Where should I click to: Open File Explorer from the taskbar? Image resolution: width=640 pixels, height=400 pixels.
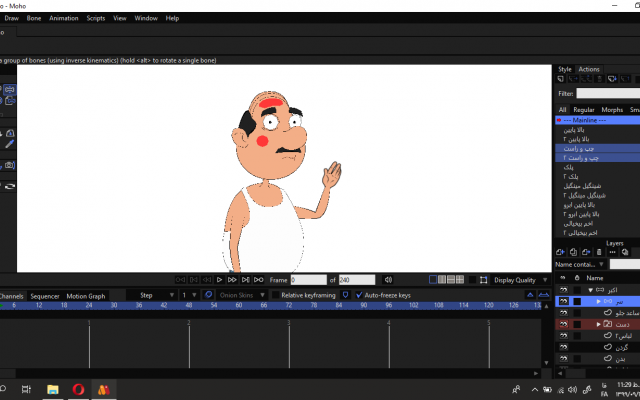(x=53, y=389)
